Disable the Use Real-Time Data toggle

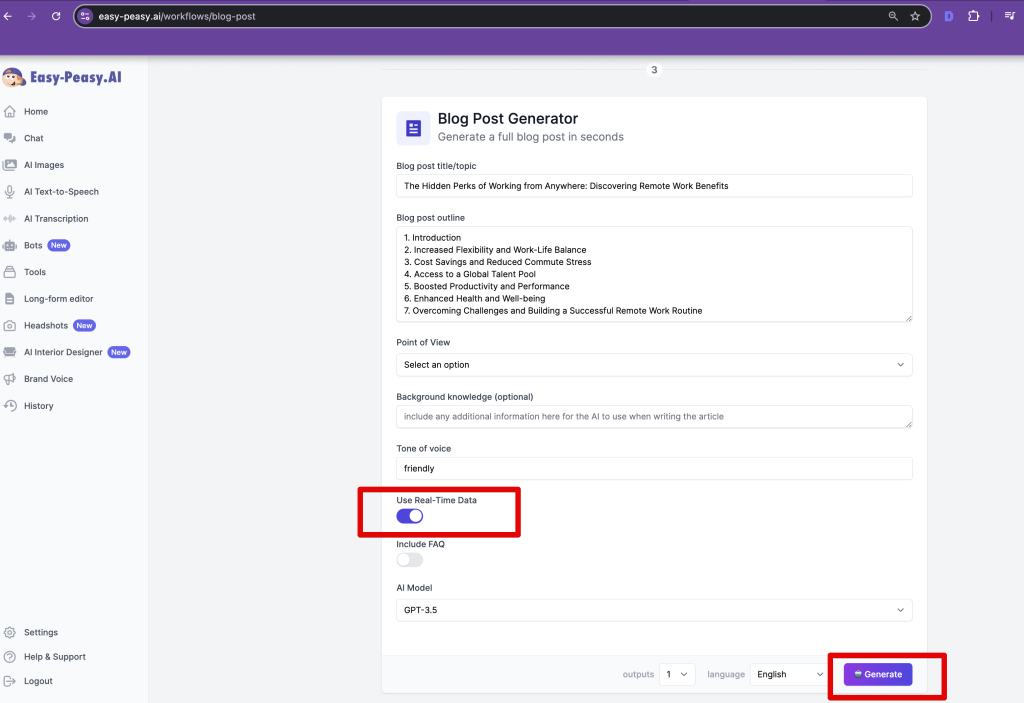coord(410,516)
